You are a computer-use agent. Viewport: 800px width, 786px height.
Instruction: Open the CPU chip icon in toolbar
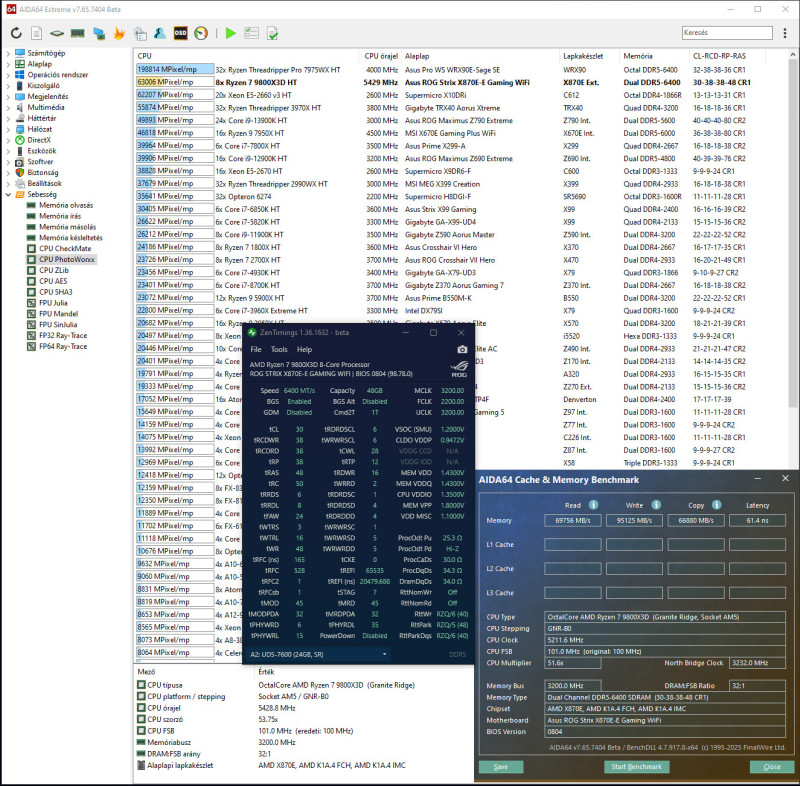[57, 33]
